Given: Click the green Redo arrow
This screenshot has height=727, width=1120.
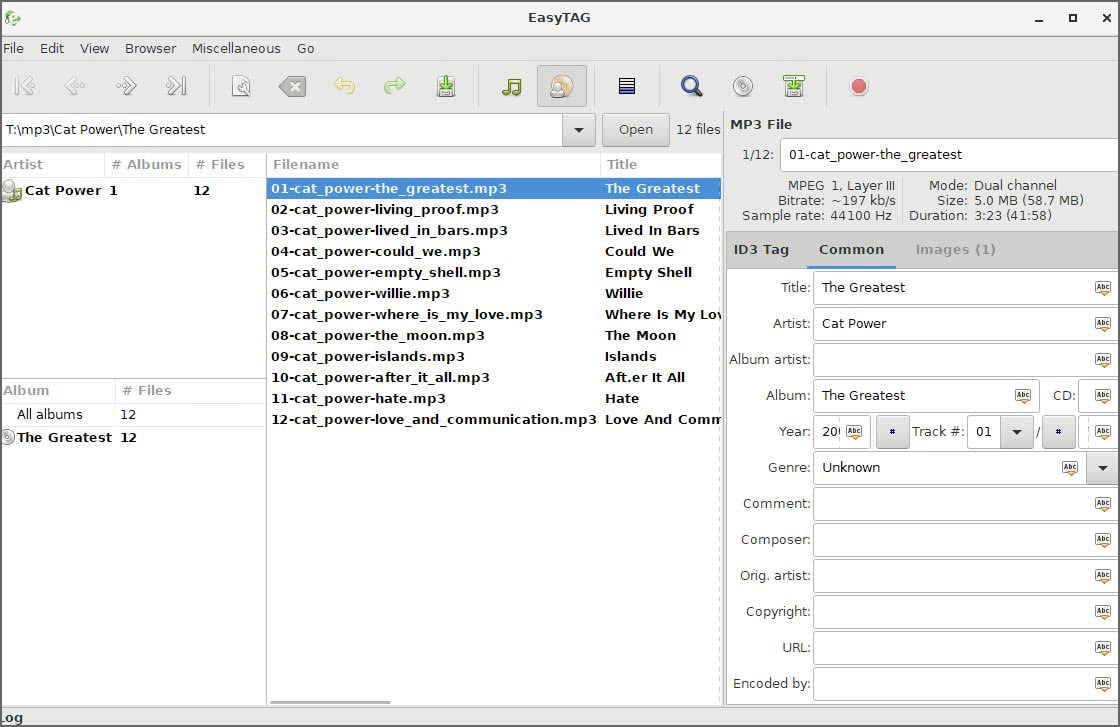Looking at the screenshot, I should (x=395, y=87).
